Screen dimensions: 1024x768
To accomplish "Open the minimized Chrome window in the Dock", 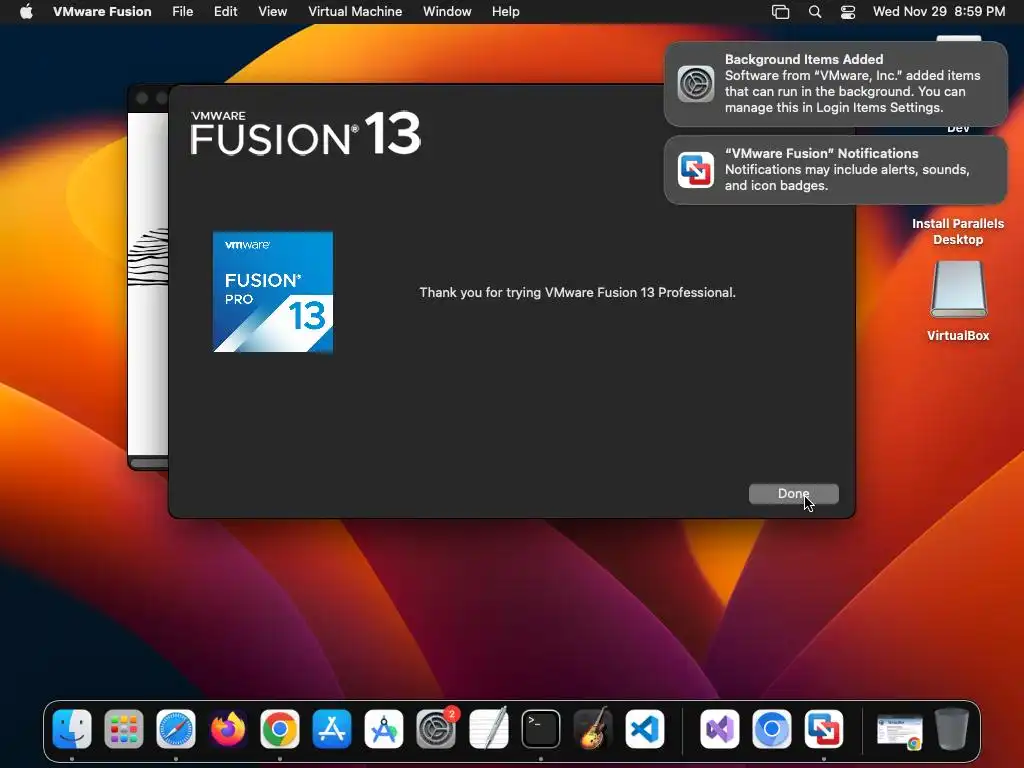I will click(x=899, y=731).
